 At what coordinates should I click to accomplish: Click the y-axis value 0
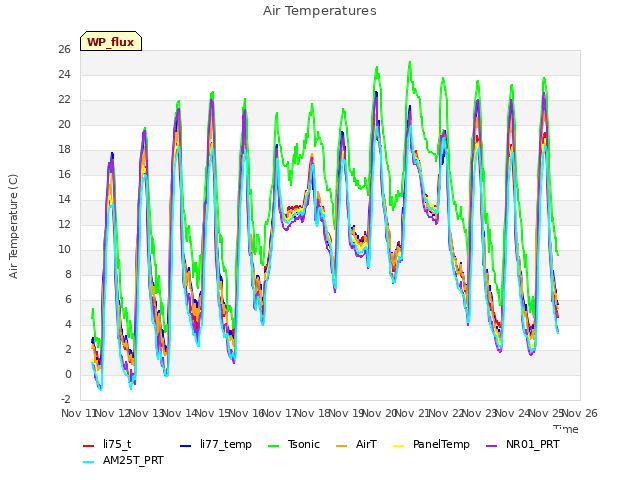[68, 374]
